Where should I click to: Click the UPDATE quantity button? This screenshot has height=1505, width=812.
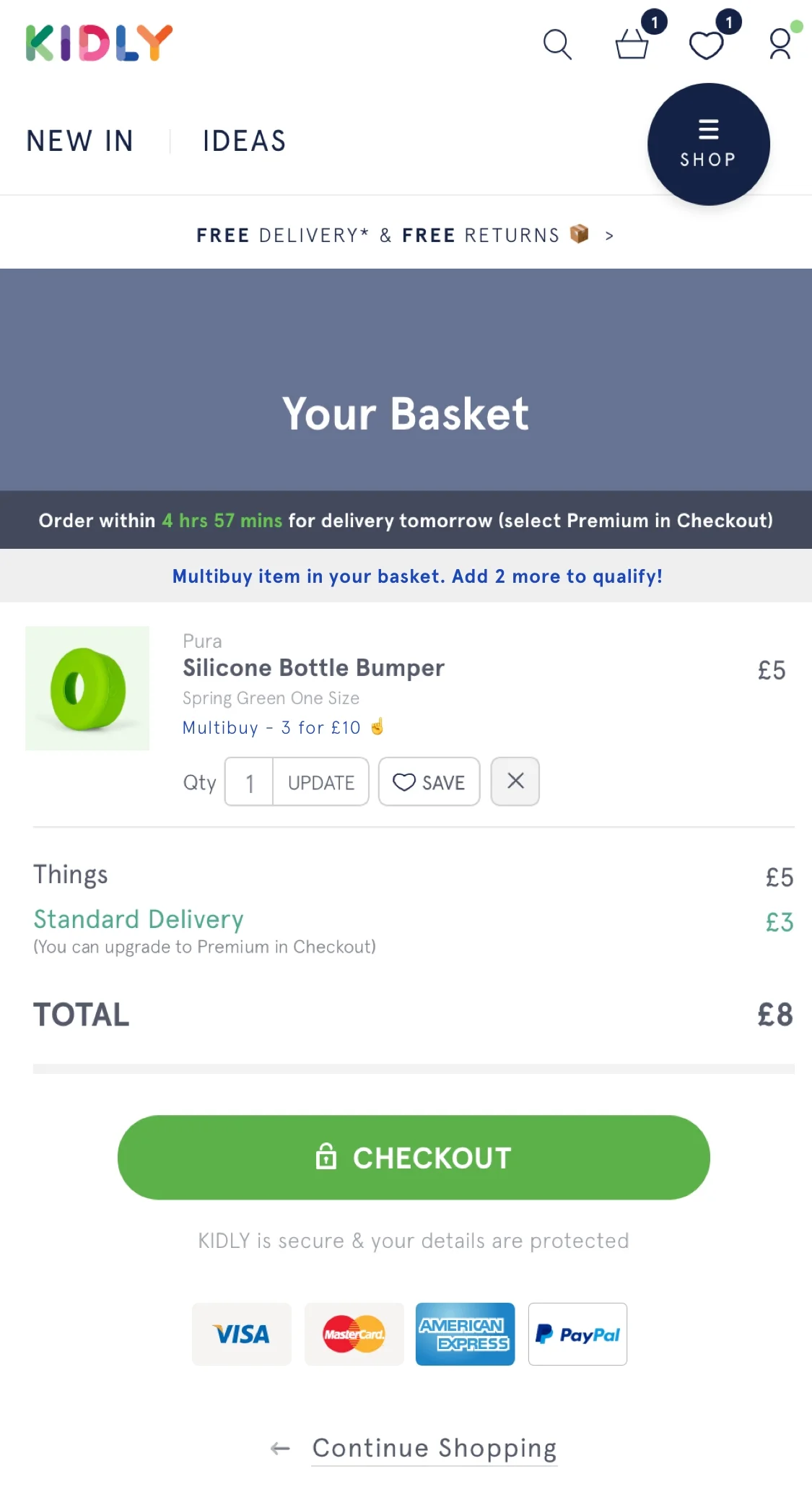321,781
